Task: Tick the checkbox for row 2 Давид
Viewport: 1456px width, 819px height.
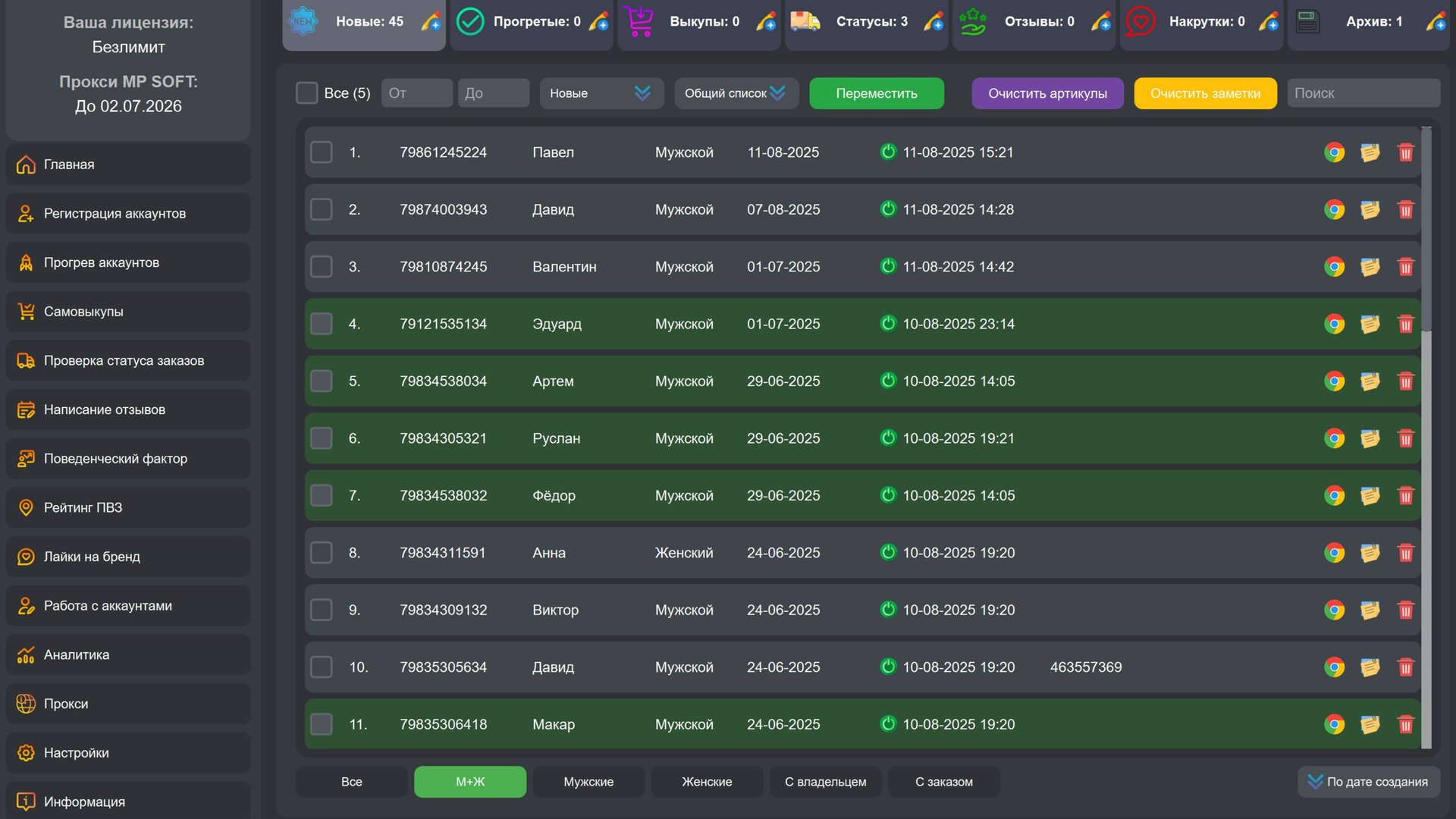Action: [322, 209]
